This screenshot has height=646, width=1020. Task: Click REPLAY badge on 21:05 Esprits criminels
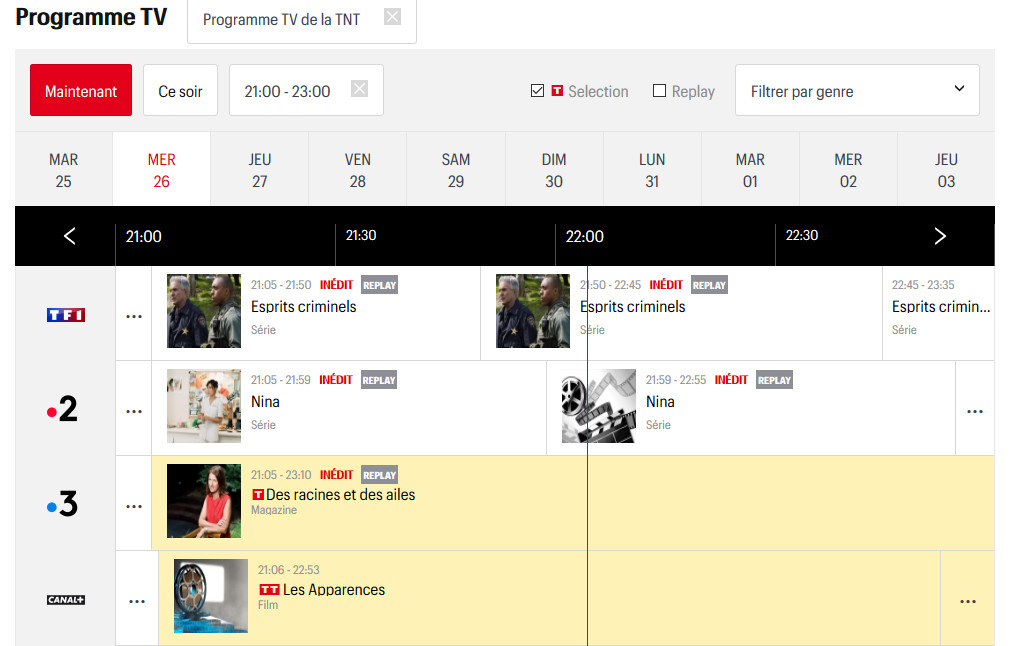click(379, 285)
